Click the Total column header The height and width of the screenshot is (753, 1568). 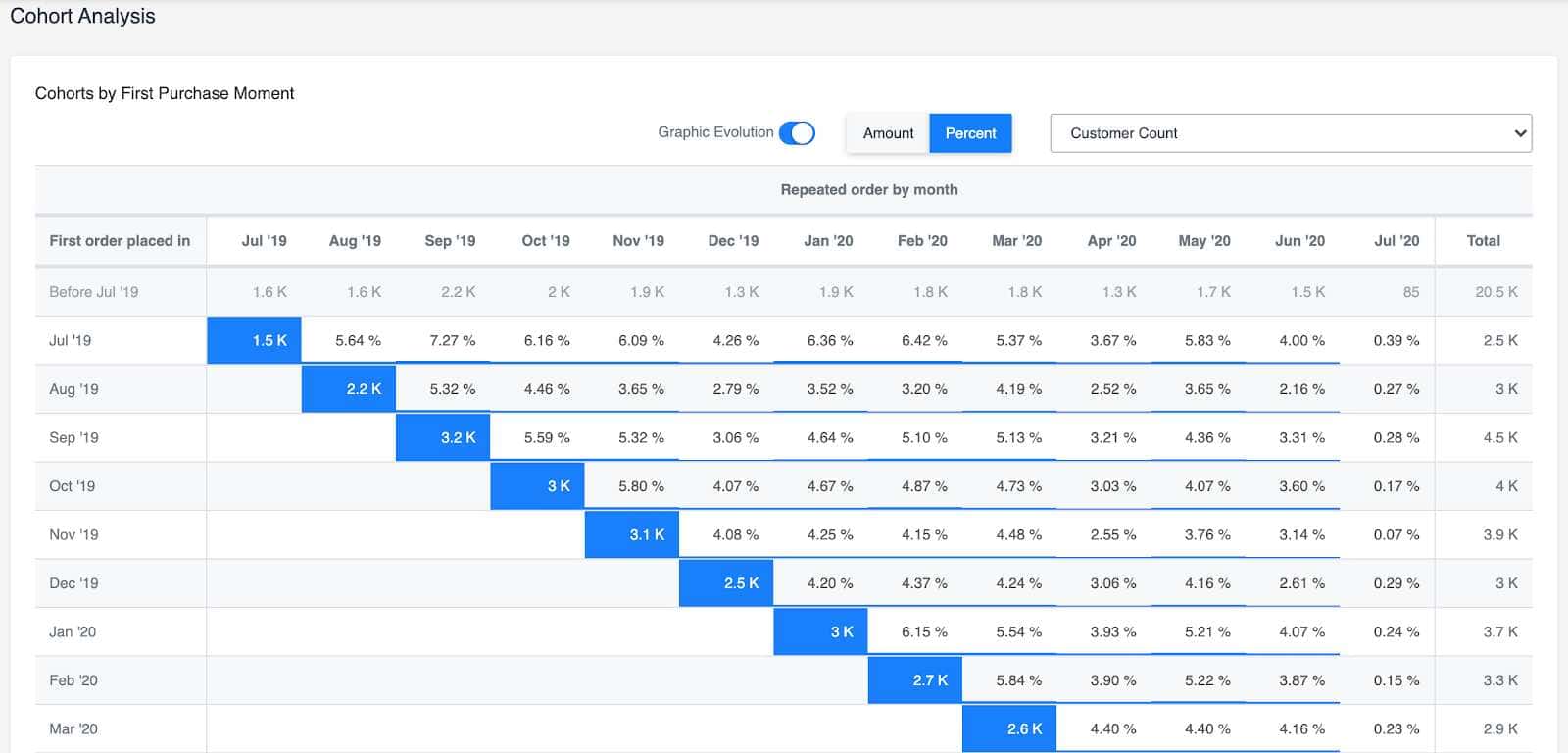click(1483, 241)
